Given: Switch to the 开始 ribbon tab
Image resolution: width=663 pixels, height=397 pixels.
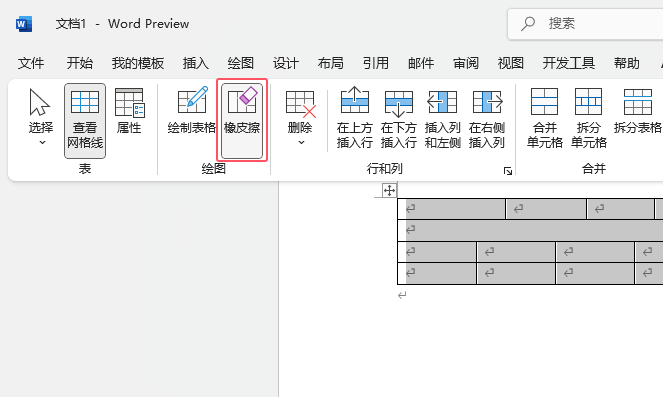Looking at the screenshot, I should (79, 63).
